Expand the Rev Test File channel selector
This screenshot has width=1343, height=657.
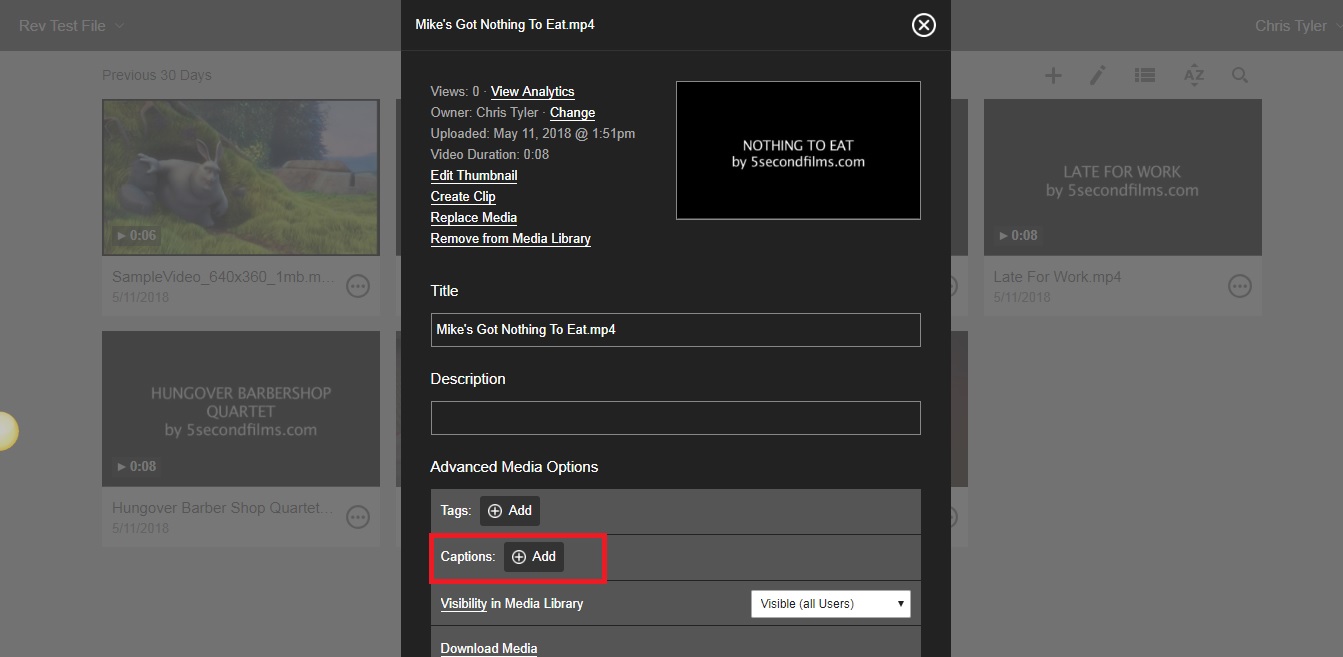tap(71, 25)
